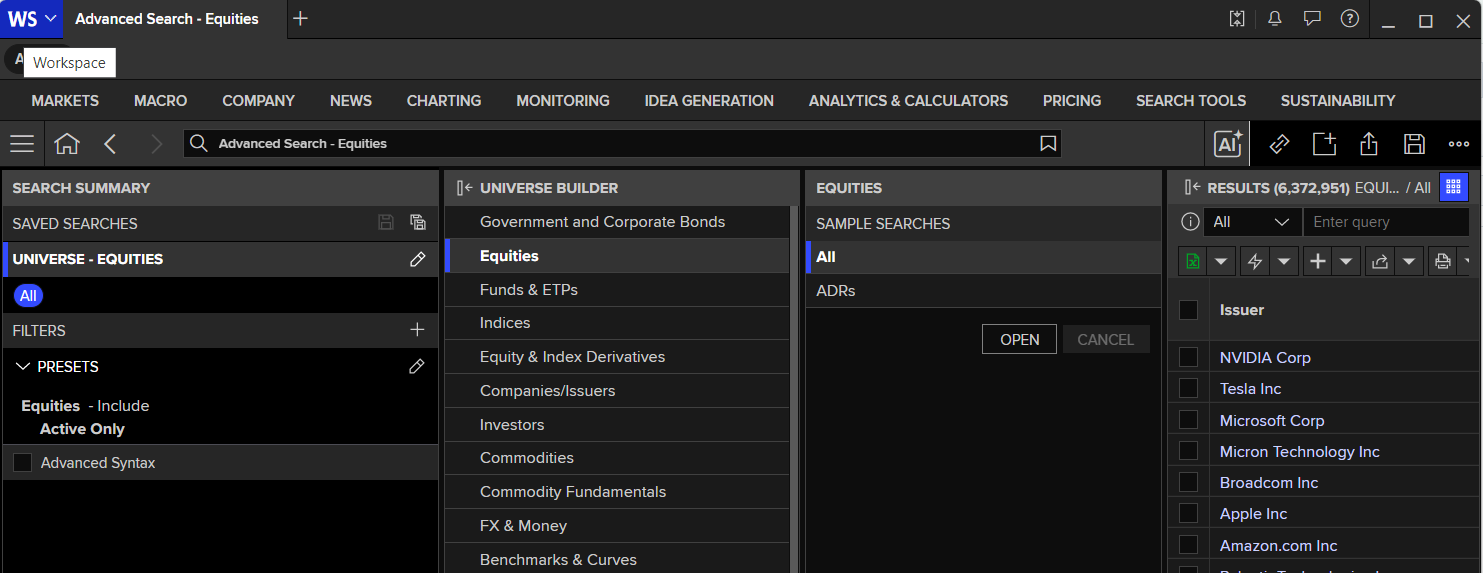The width and height of the screenshot is (1483, 573).
Task: Click the Home icon in navigation bar
Action: [67, 144]
